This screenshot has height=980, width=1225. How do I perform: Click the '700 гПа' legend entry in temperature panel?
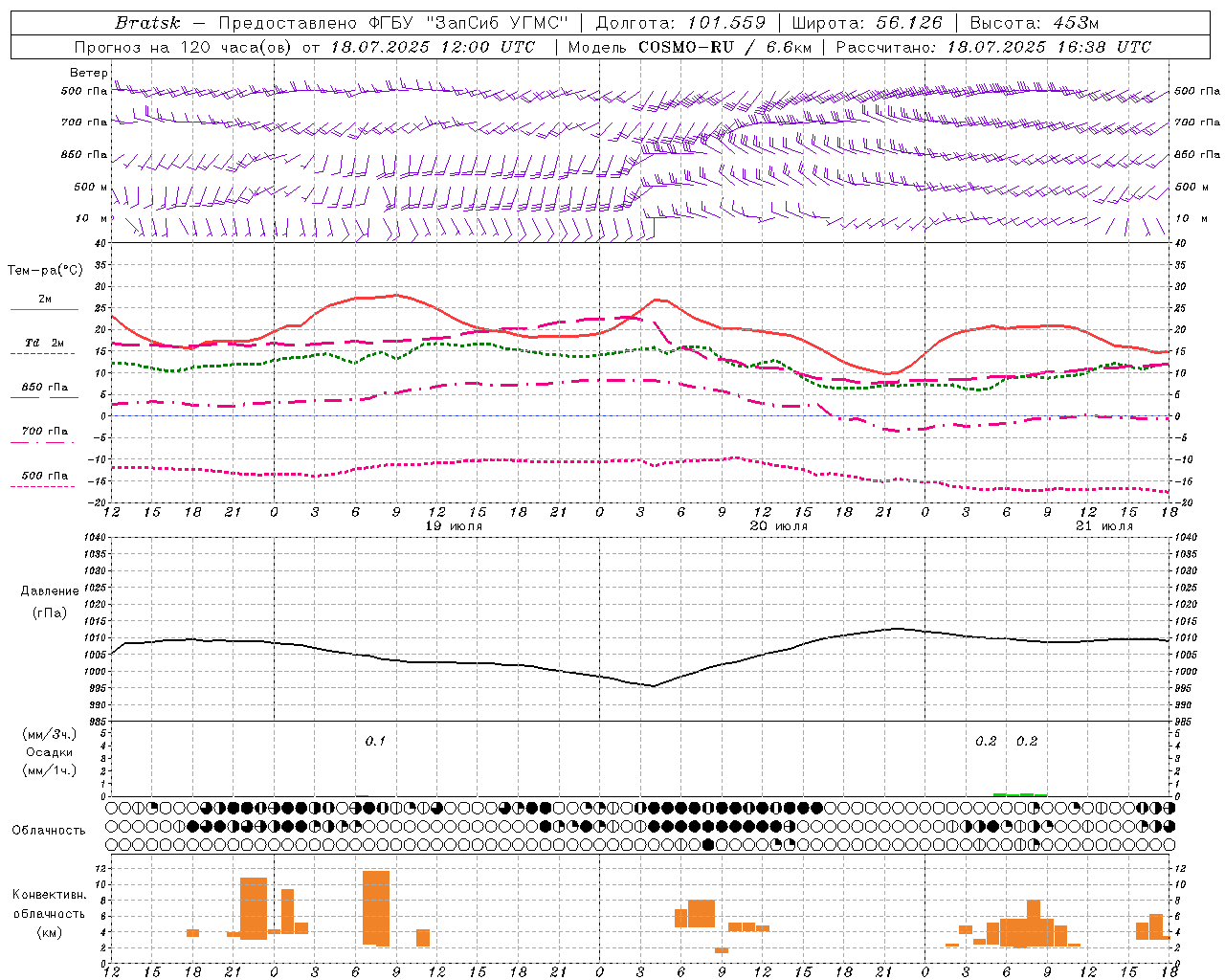coord(45,432)
